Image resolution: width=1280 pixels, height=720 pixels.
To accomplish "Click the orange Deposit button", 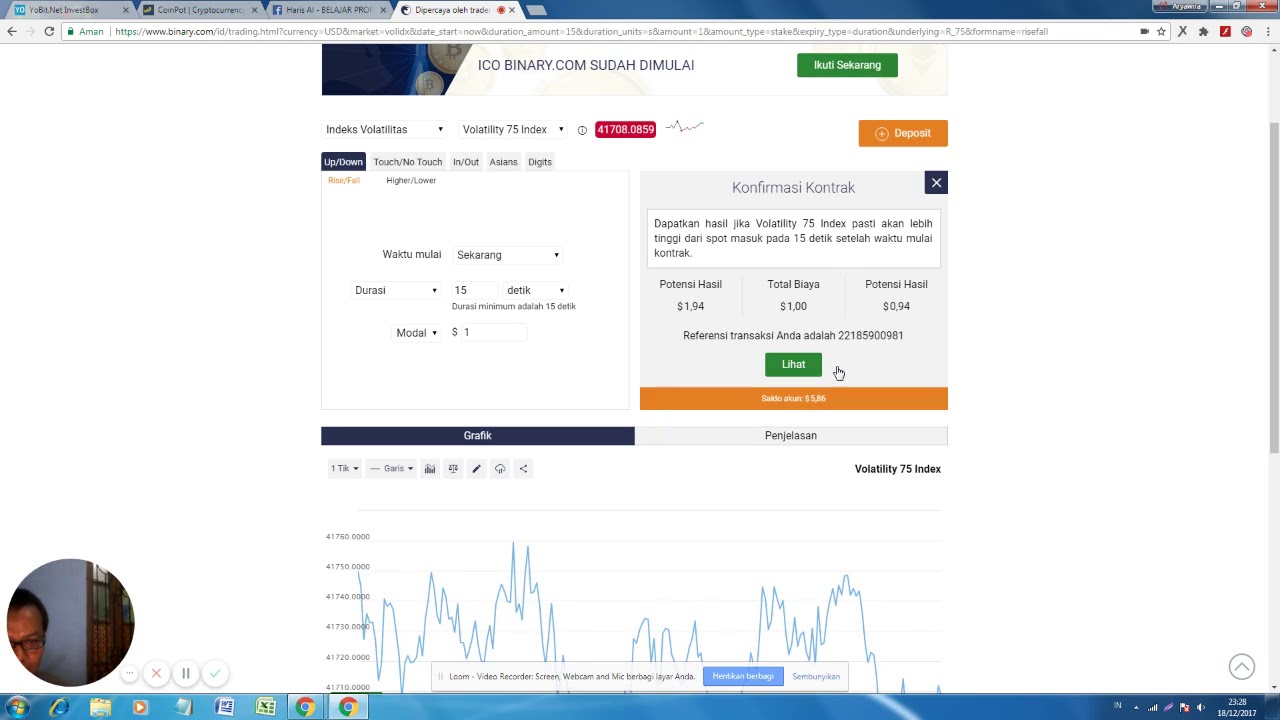I will 903,133.
